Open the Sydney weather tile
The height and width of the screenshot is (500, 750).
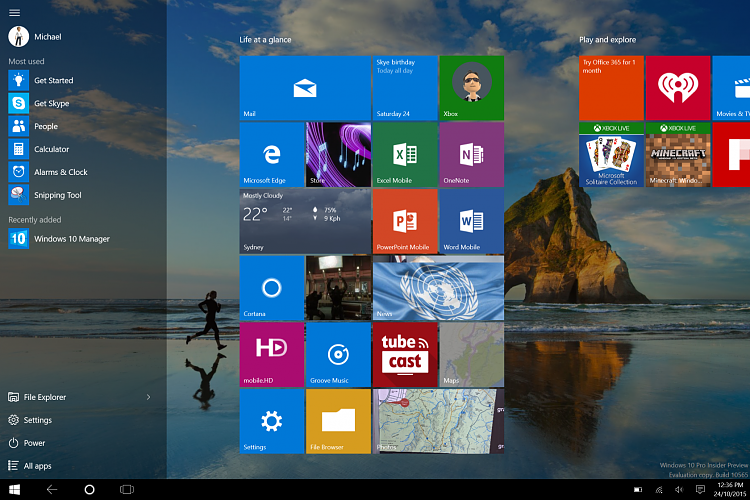pos(305,221)
